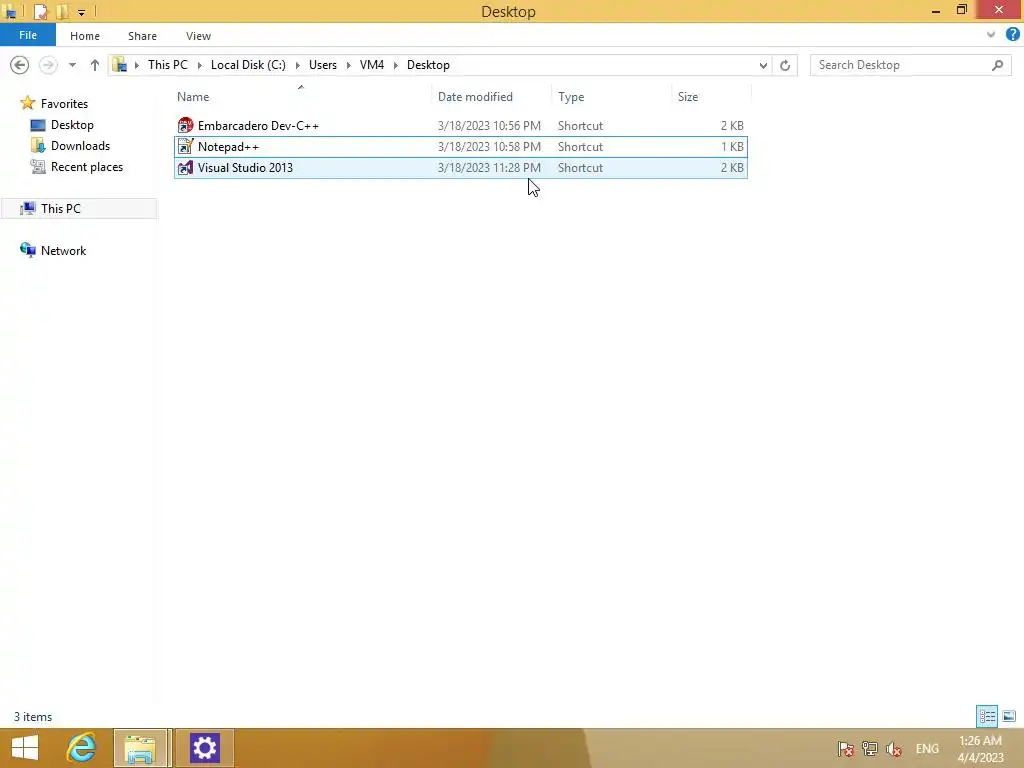The image size is (1024, 768).
Task: Click File Explorer taskbar icon
Action: point(140,748)
